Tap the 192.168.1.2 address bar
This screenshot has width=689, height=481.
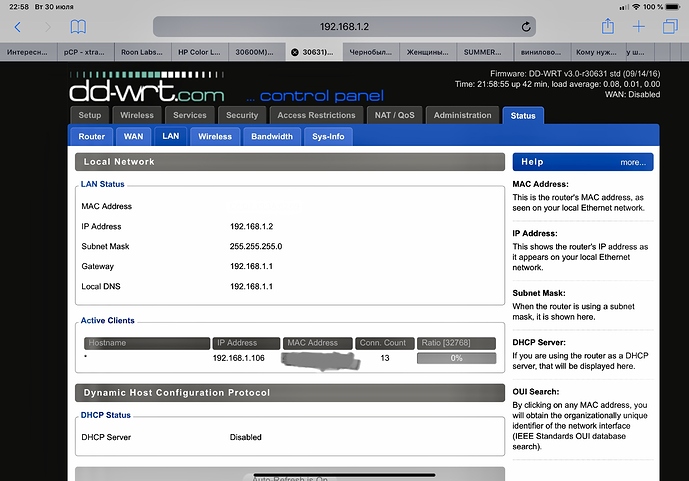point(344,27)
